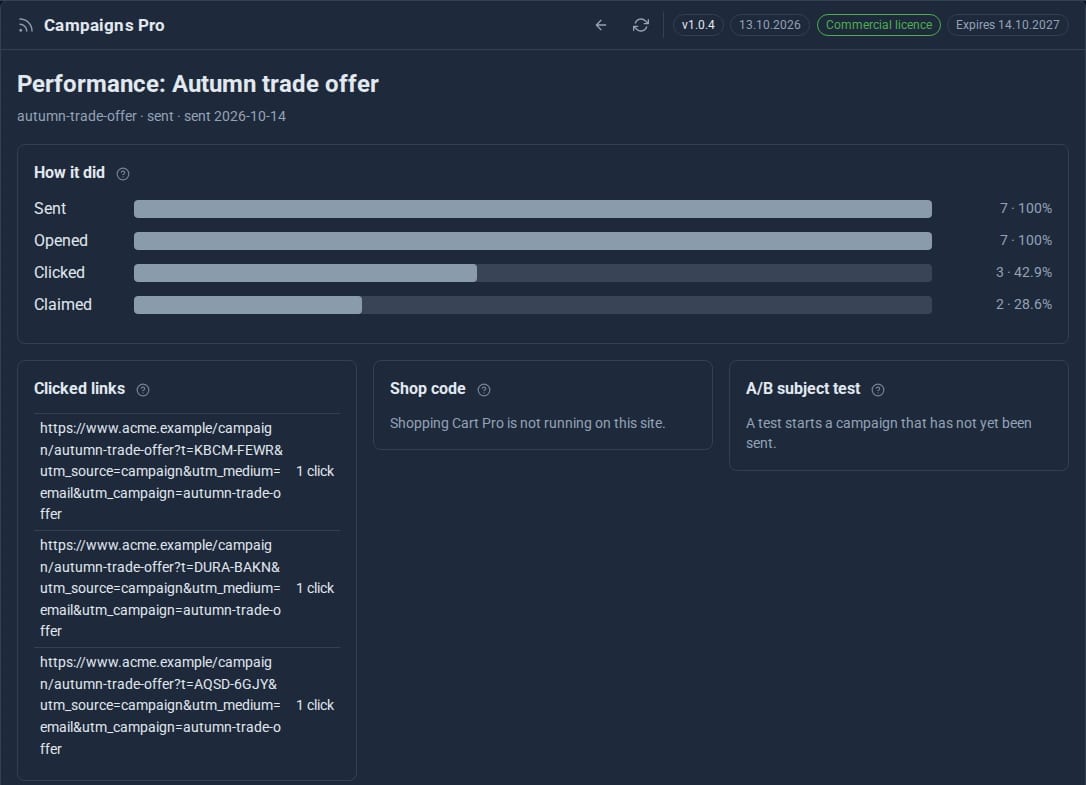Click the Opened progress bar
This screenshot has width=1086, height=785.
point(533,241)
